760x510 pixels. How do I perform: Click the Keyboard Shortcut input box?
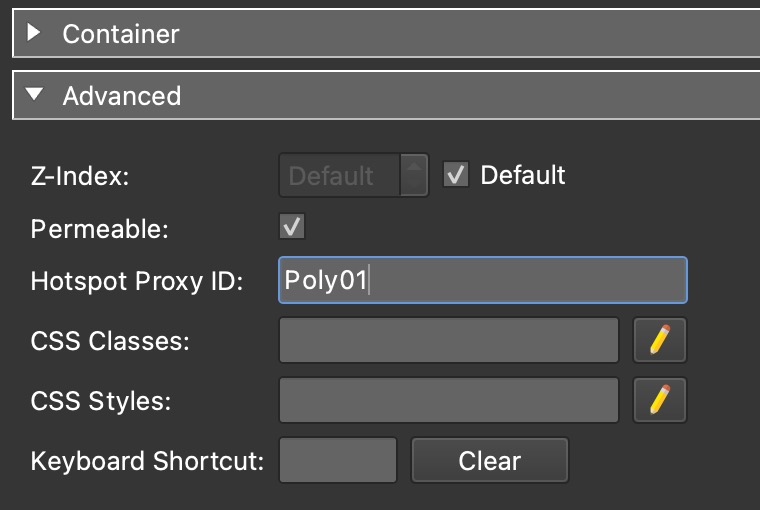(x=338, y=461)
